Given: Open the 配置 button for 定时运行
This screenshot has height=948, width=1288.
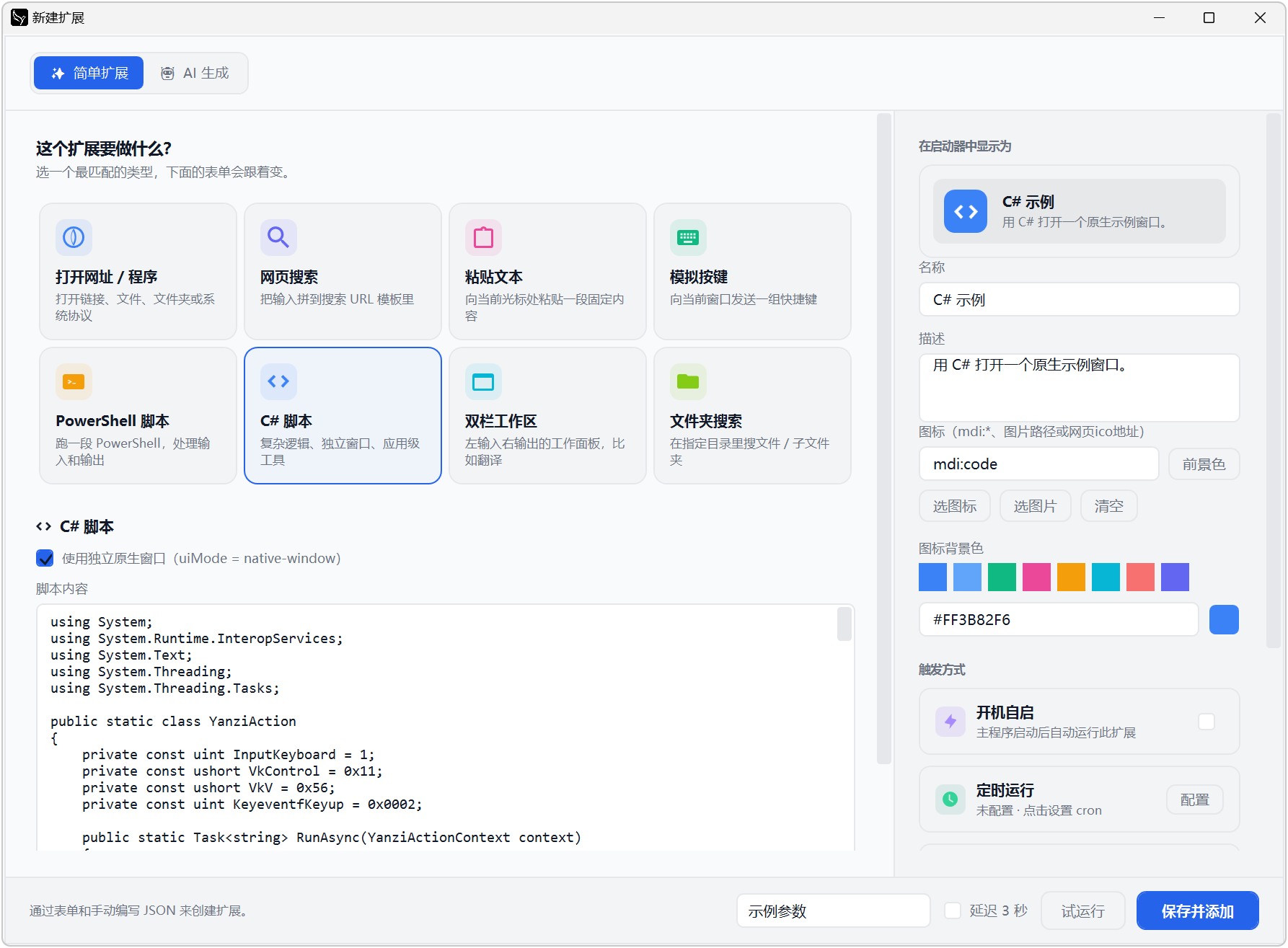Looking at the screenshot, I should (1195, 799).
